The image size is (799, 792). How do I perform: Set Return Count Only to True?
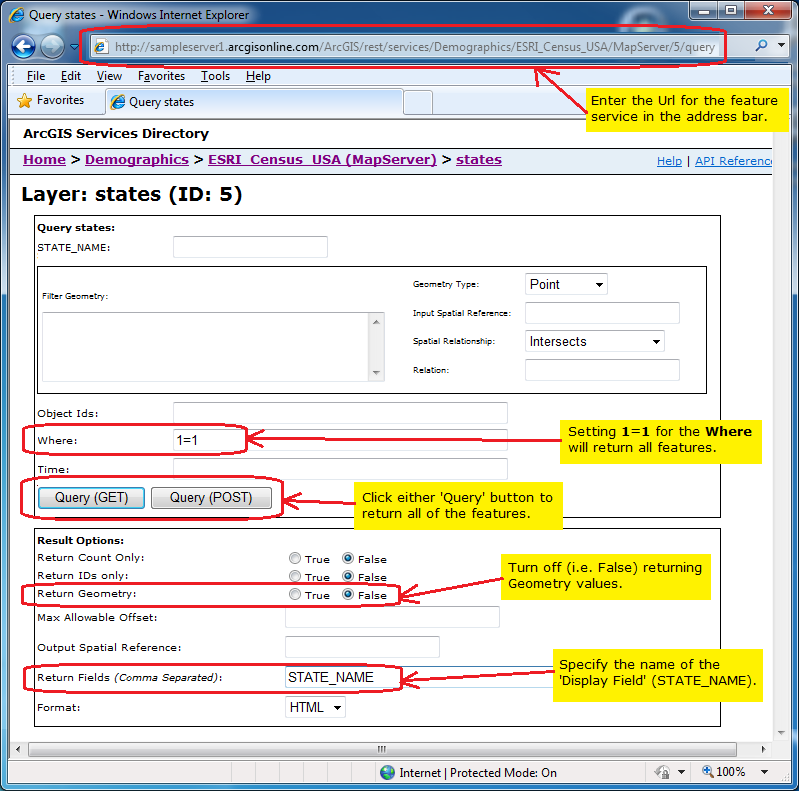[x=295, y=559]
